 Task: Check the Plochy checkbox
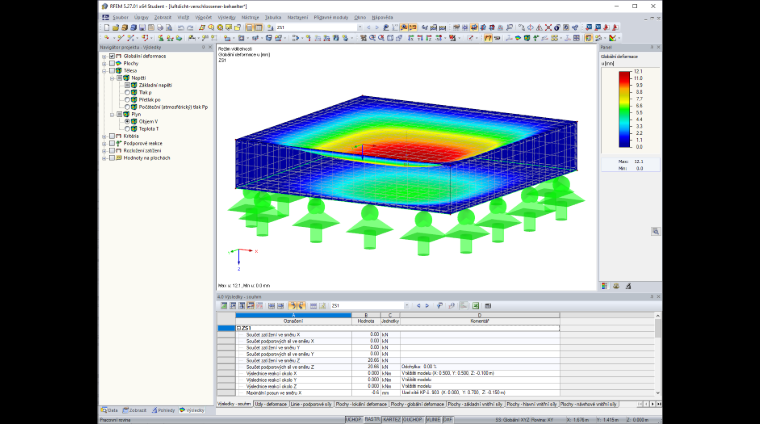pyautogui.click(x=112, y=63)
